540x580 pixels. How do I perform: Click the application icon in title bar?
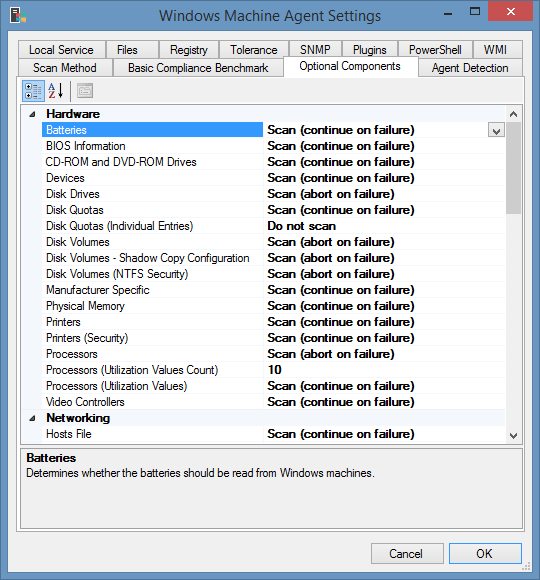pyautogui.click(x=18, y=15)
